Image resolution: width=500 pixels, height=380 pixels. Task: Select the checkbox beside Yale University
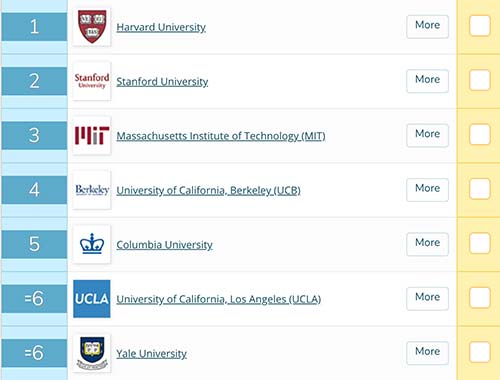(x=480, y=352)
